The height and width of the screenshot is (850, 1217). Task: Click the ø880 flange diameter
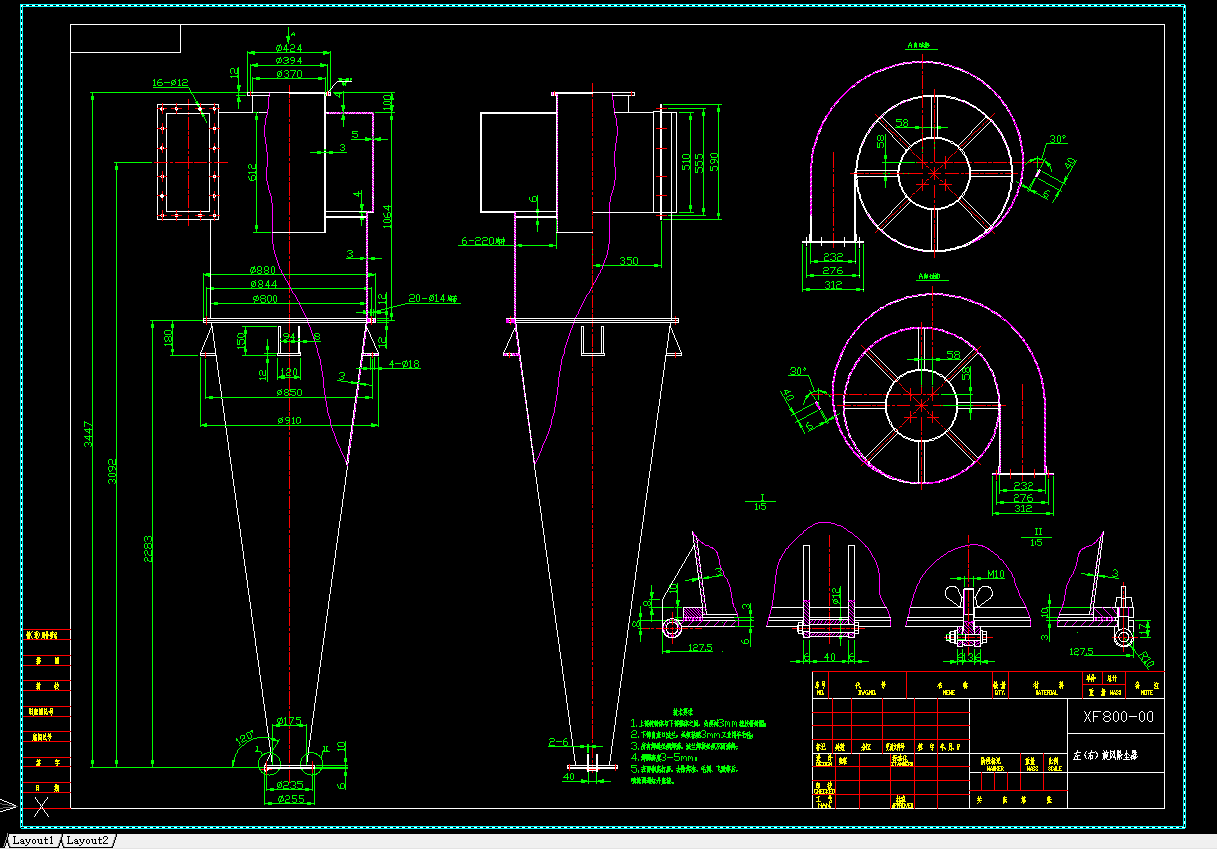click(264, 270)
